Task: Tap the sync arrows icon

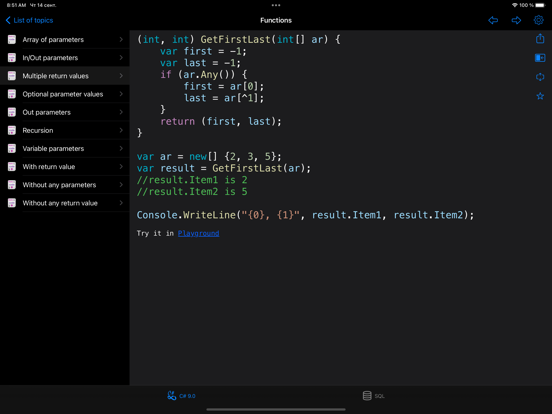Action: pyautogui.click(x=540, y=77)
